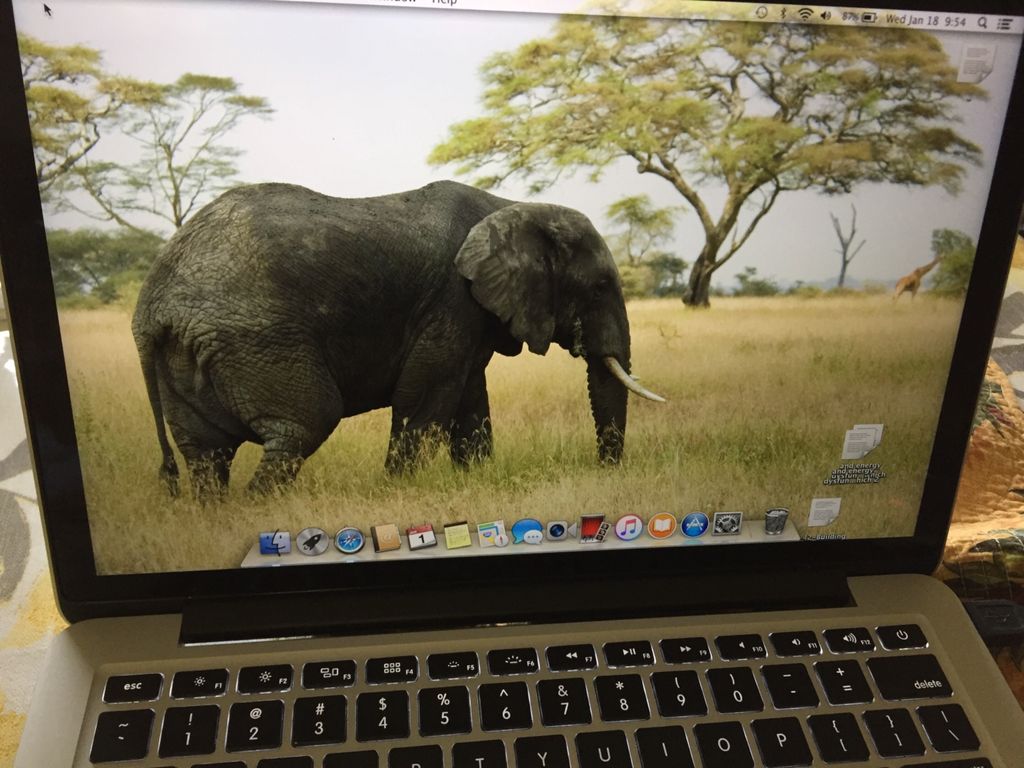Open the Bluetooth menu bar icon
This screenshot has width=1024, height=768.
(x=783, y=13)
